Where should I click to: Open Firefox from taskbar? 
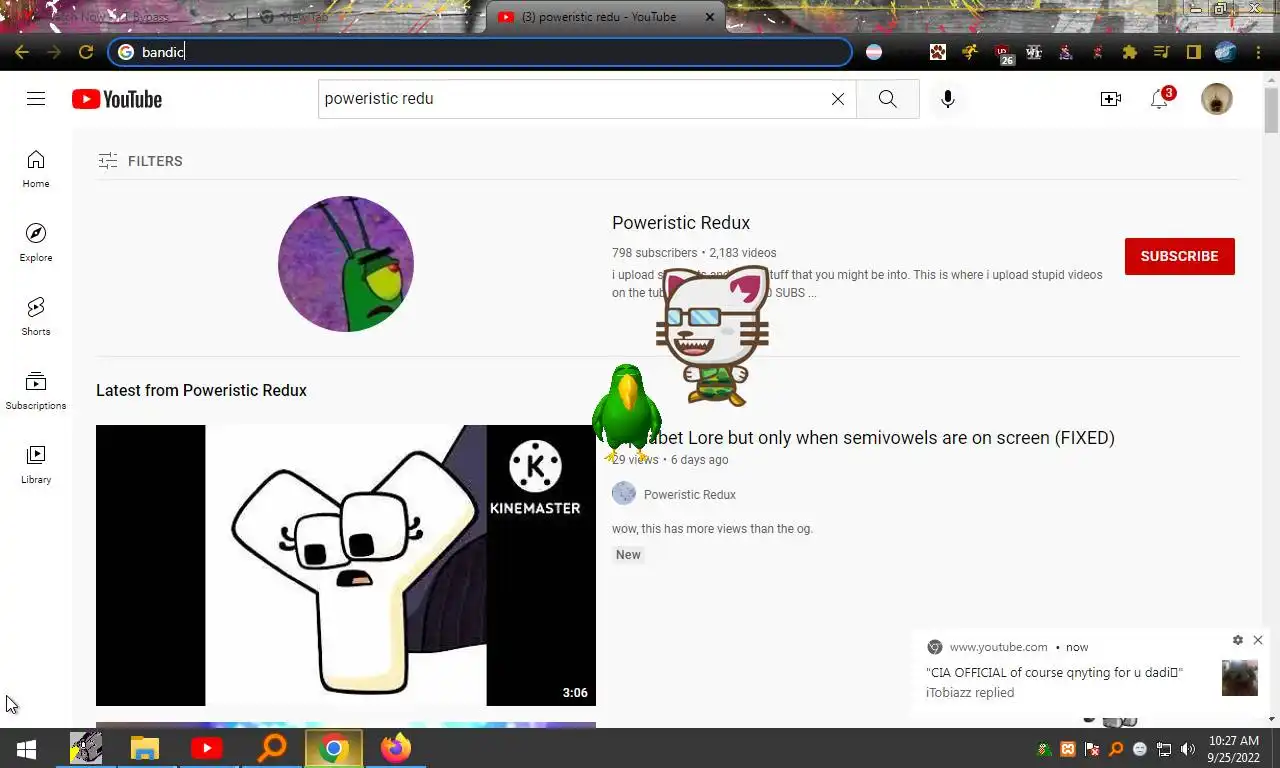(396, 748)
